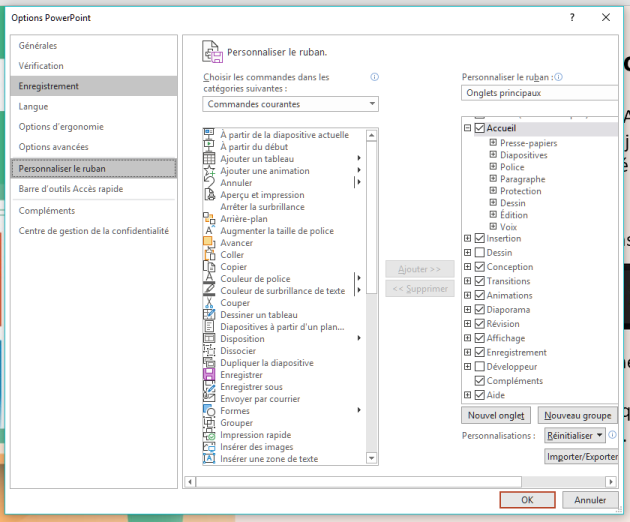The width and height of the screenshot is (630, 522).
Task: Click the Dessiner un tableau icon
Action: pos(209,315)
